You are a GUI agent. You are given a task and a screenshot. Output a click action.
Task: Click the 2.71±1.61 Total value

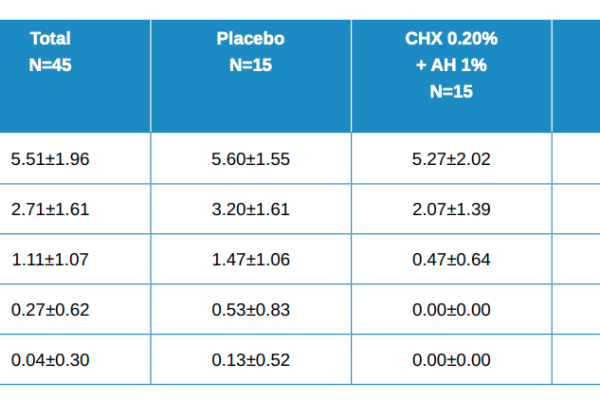tap(50, 209)
